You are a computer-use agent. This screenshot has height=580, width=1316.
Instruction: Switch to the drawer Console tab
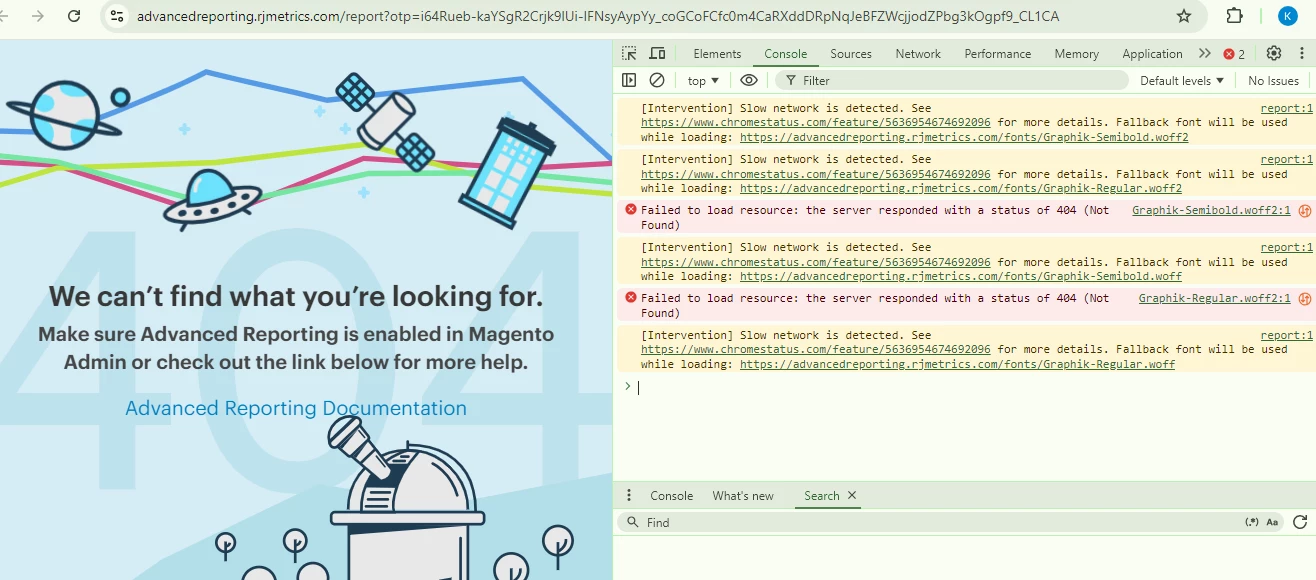(x=671, y=496)
